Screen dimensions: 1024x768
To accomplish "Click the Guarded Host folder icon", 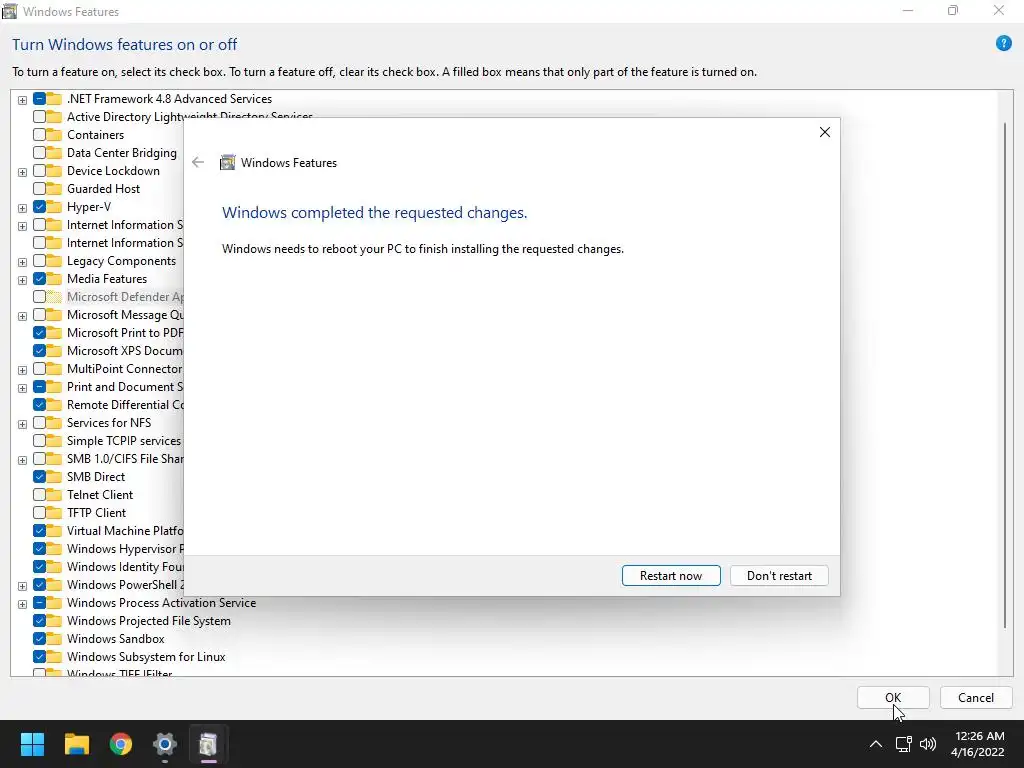I will coord(54,189).
